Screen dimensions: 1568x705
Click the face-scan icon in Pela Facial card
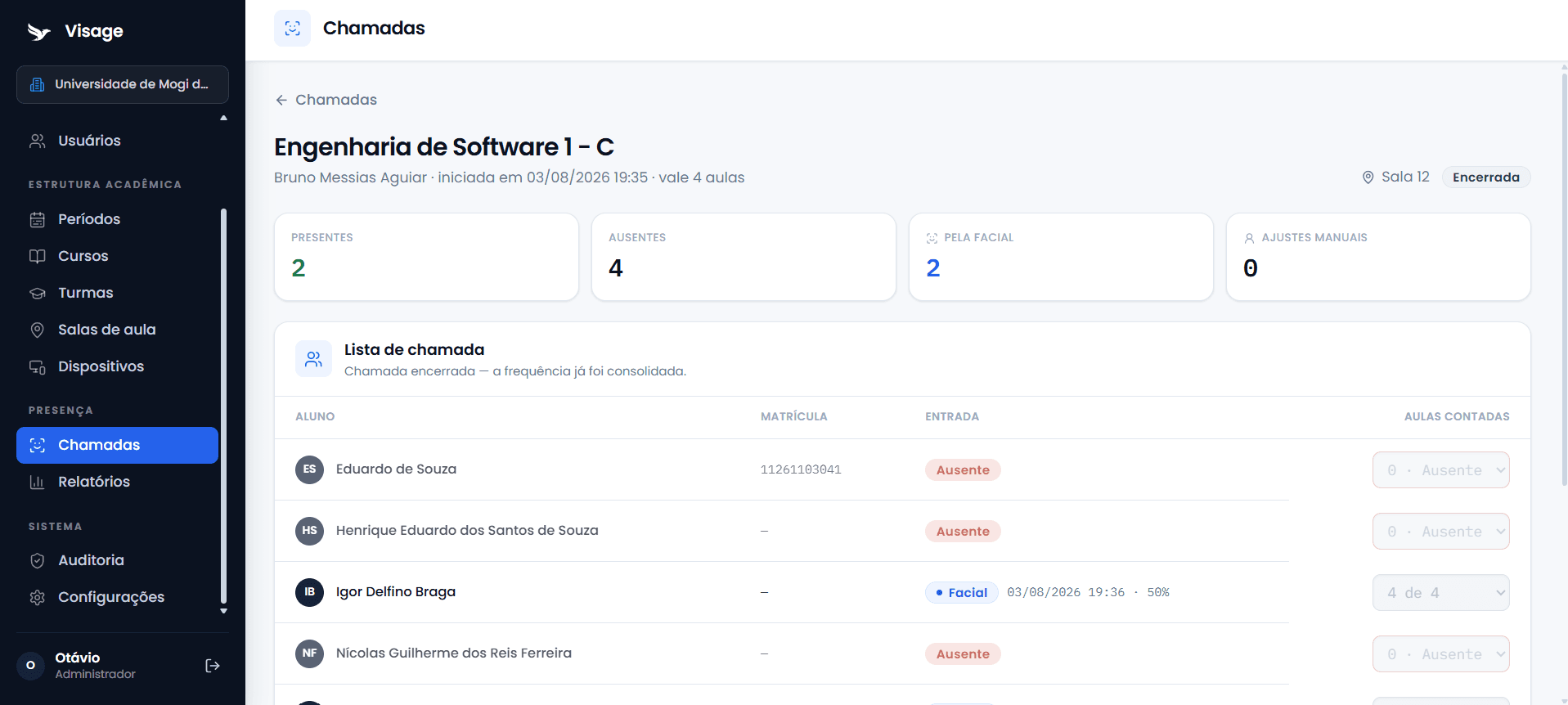(x=932, y=238)
